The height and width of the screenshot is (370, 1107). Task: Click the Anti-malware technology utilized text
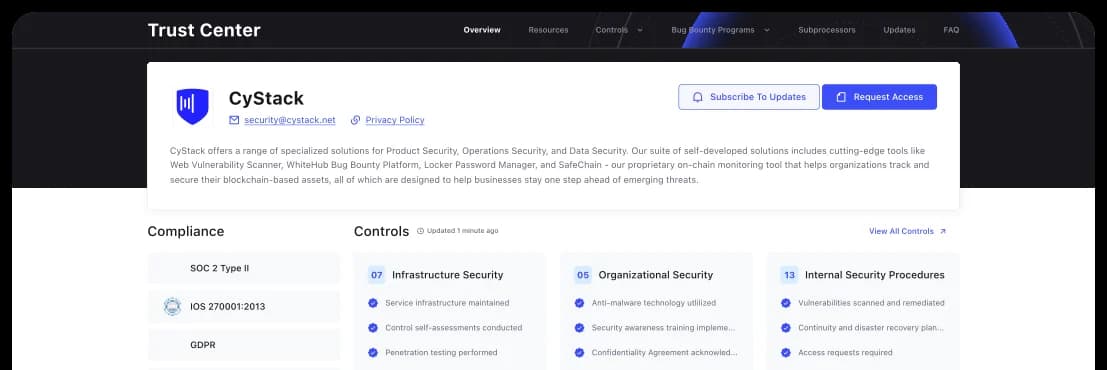654,303
